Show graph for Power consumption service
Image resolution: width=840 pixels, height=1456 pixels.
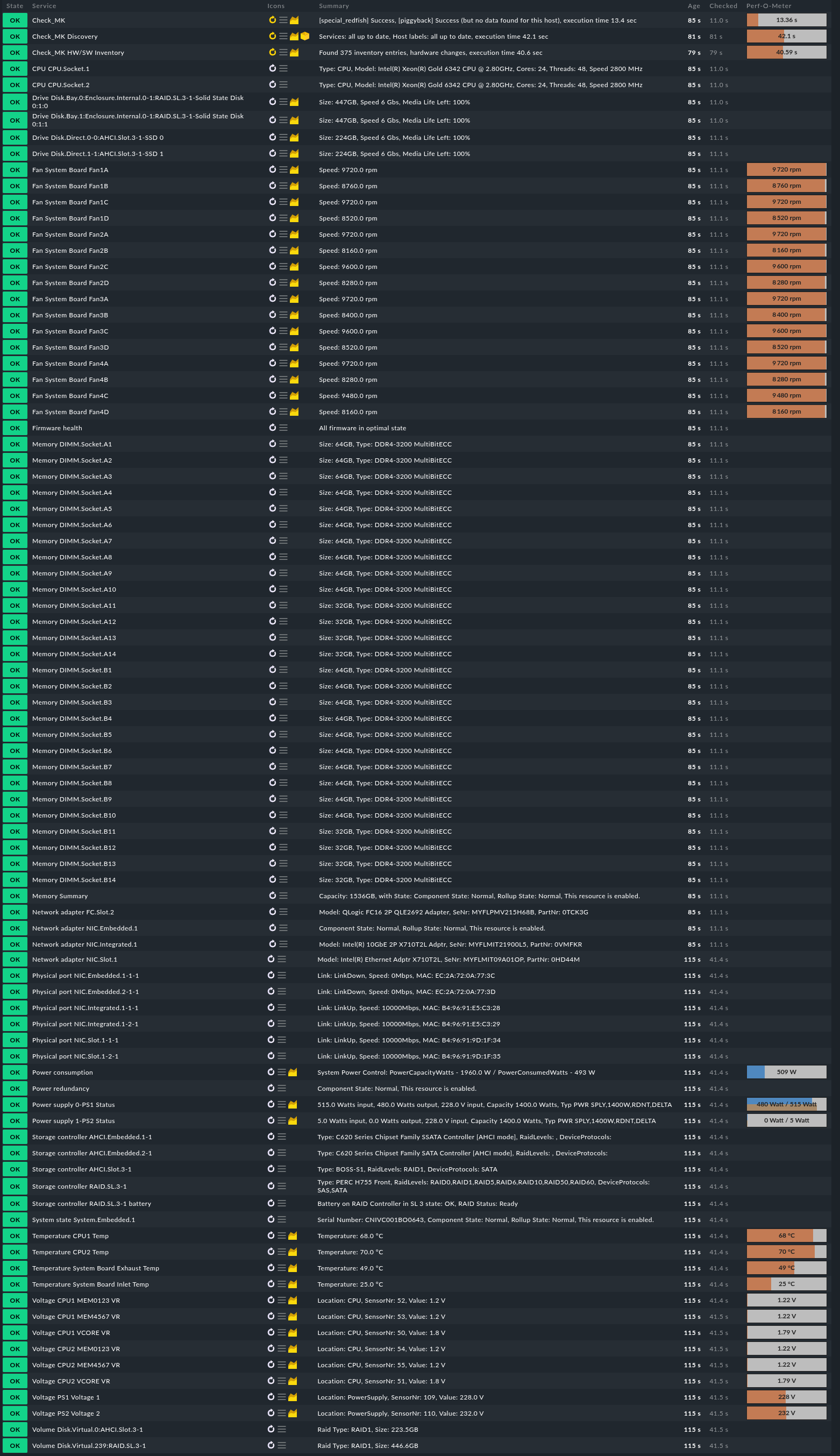[293, 1073]
